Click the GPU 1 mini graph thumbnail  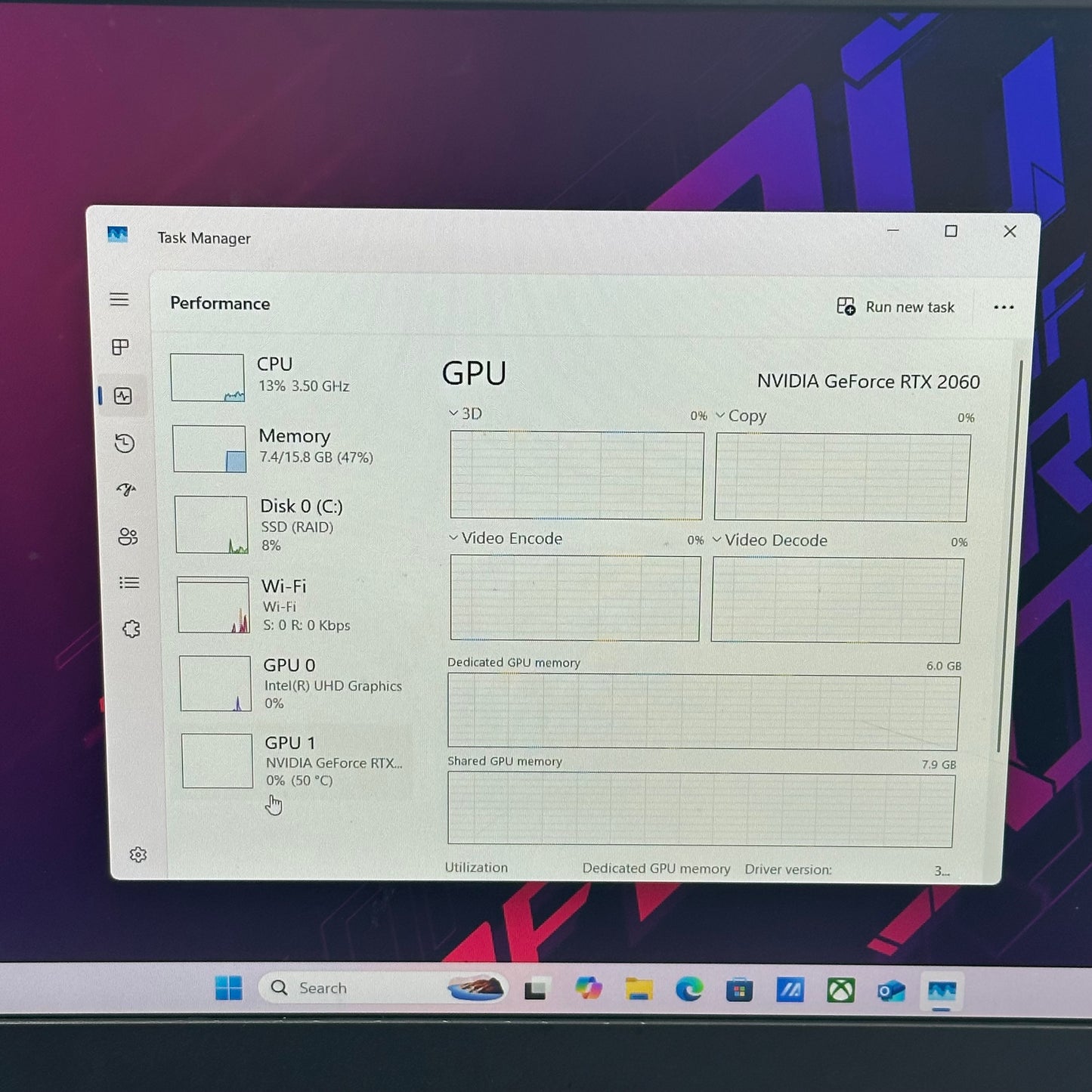218,760
